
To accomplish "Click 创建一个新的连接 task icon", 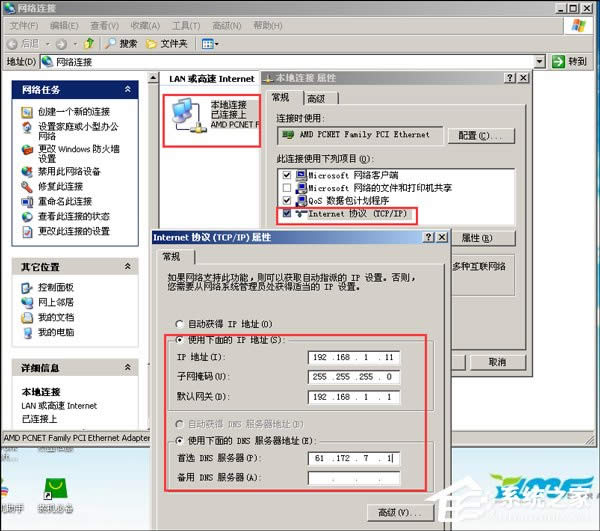I will (x=28, y=111).
